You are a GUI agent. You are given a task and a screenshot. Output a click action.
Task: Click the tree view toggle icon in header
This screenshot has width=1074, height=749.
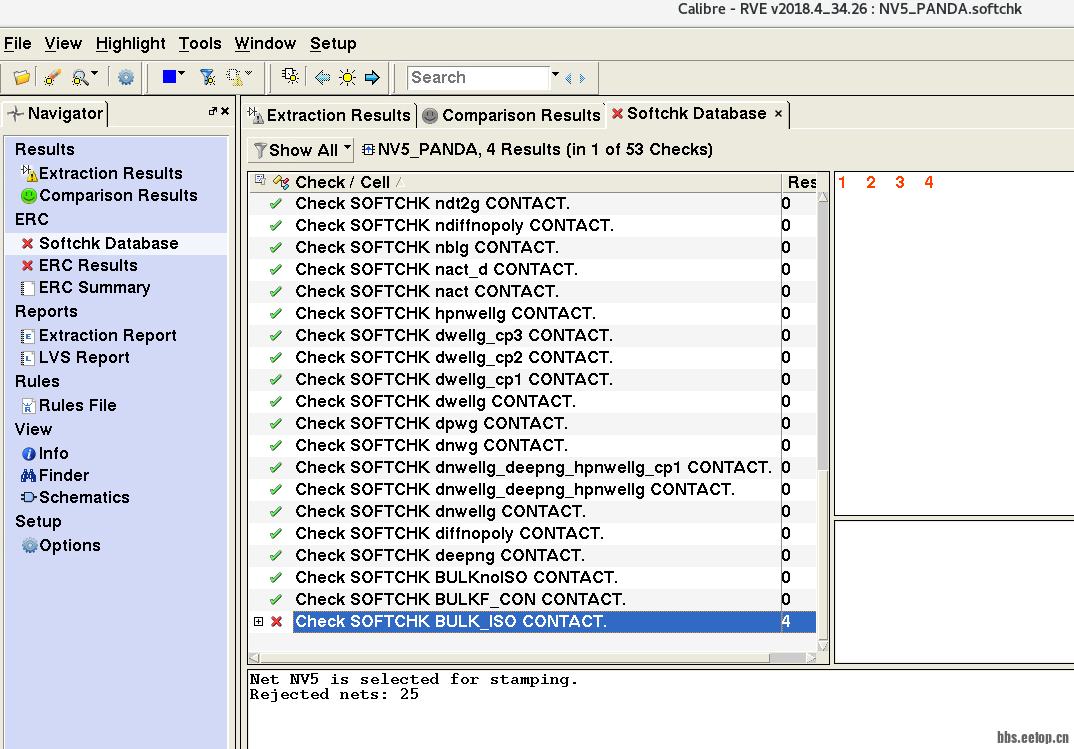(x=260, y=180)
